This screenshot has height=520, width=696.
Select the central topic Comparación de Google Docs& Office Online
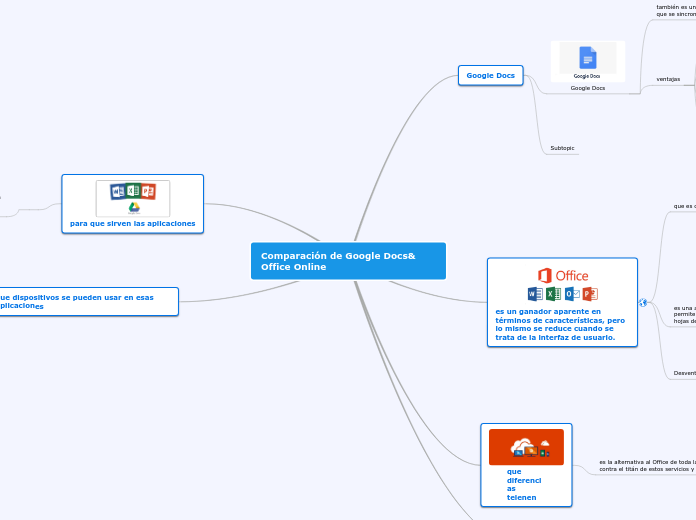[x=348, y=261]
